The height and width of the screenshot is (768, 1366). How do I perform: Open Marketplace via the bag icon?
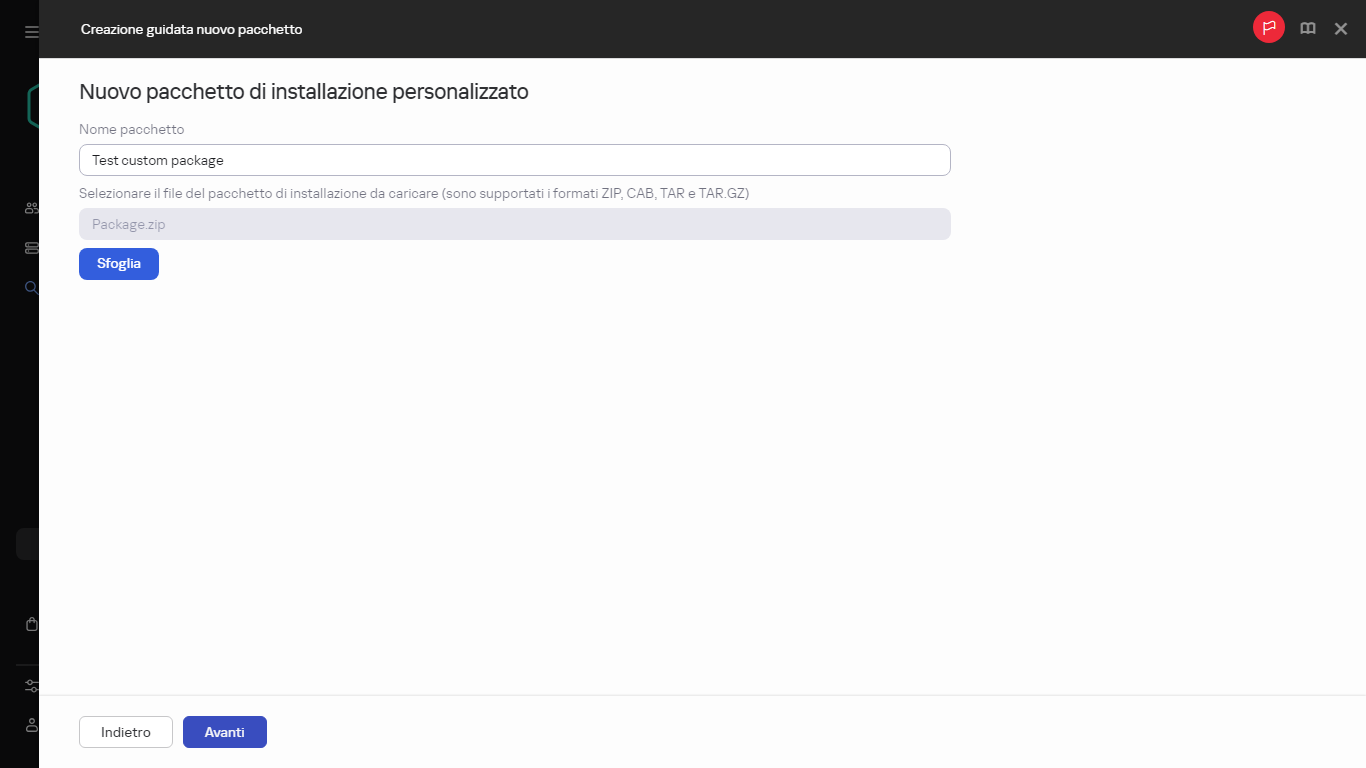click(29, 623)
